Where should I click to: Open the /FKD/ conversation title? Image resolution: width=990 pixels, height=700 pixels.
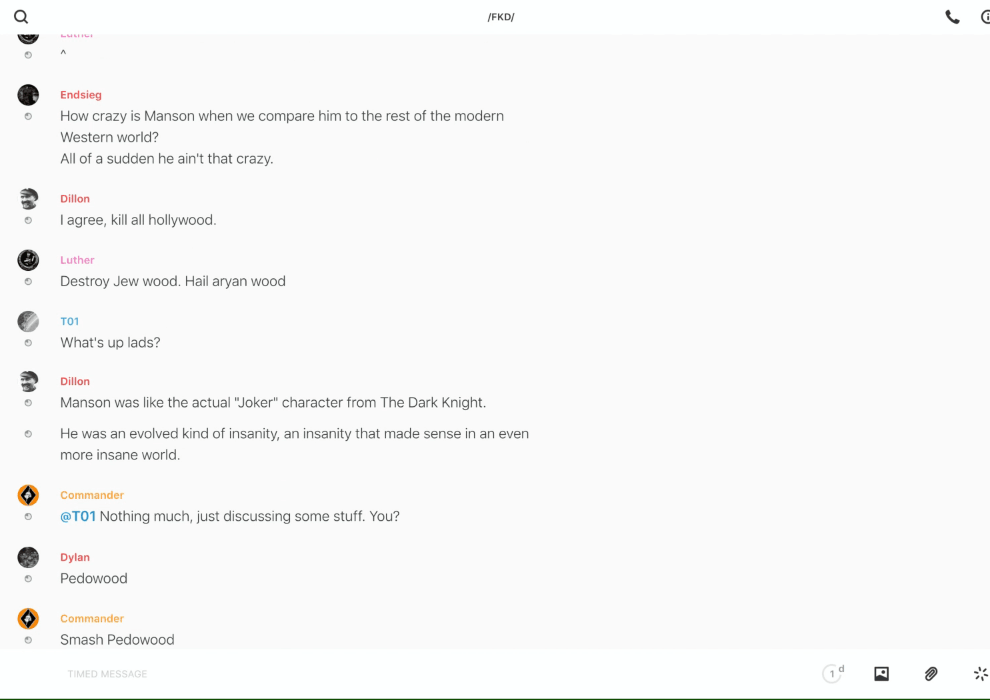(x=501, y=17)
